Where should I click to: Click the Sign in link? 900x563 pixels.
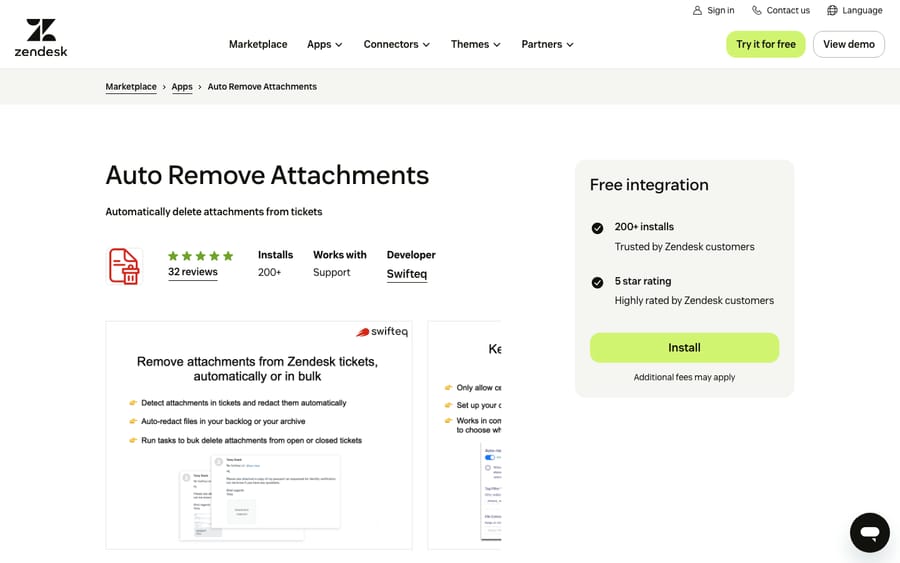[713, 10]
